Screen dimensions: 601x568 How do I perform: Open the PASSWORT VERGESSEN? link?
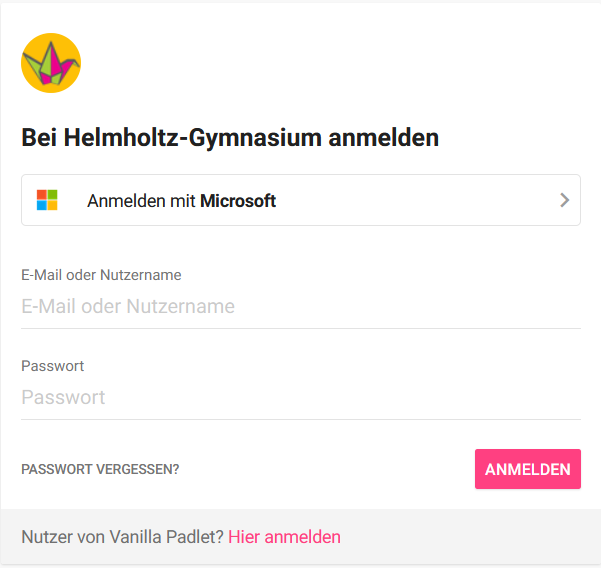tap(100, 470)
